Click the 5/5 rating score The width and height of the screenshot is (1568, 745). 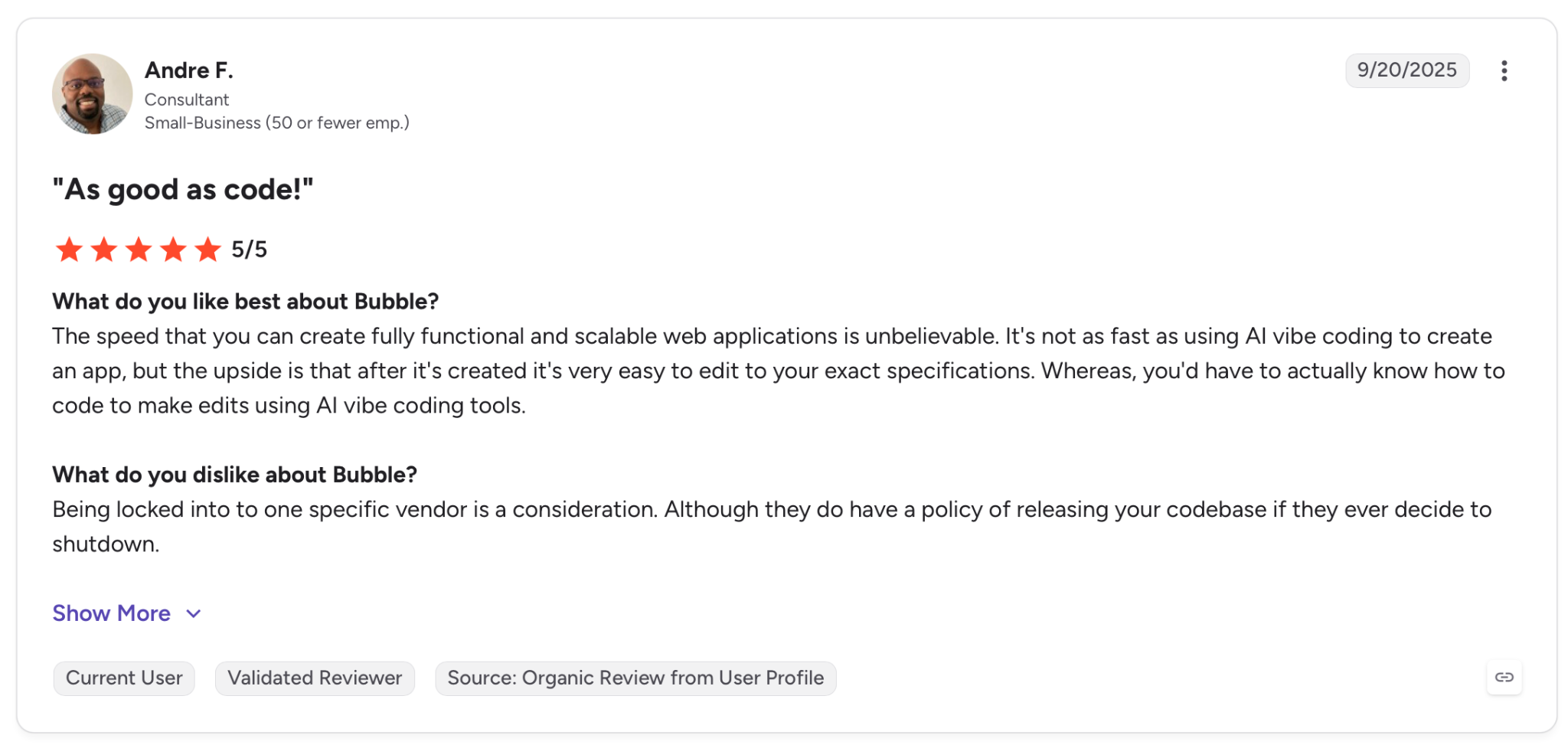point(250,250)
